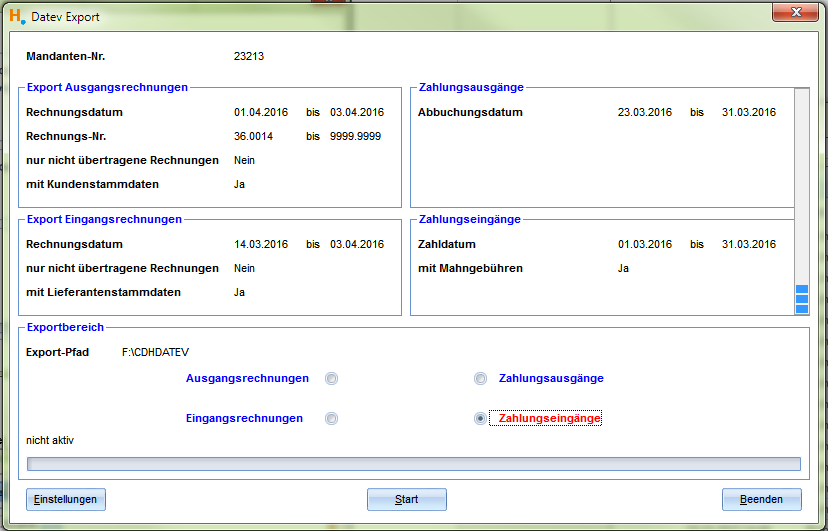This screenshot has width=828, height=531.
Task: Click the Ausgangsrechnungen start date 01.04.2016
Action: [x=261, y=112]
